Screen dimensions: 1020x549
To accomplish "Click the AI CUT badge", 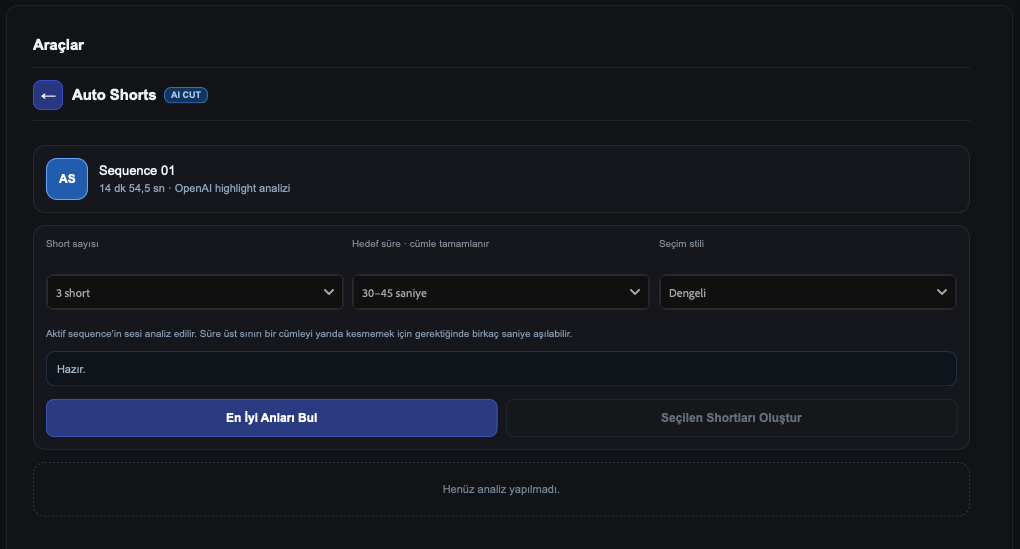I will coord(186,95).
